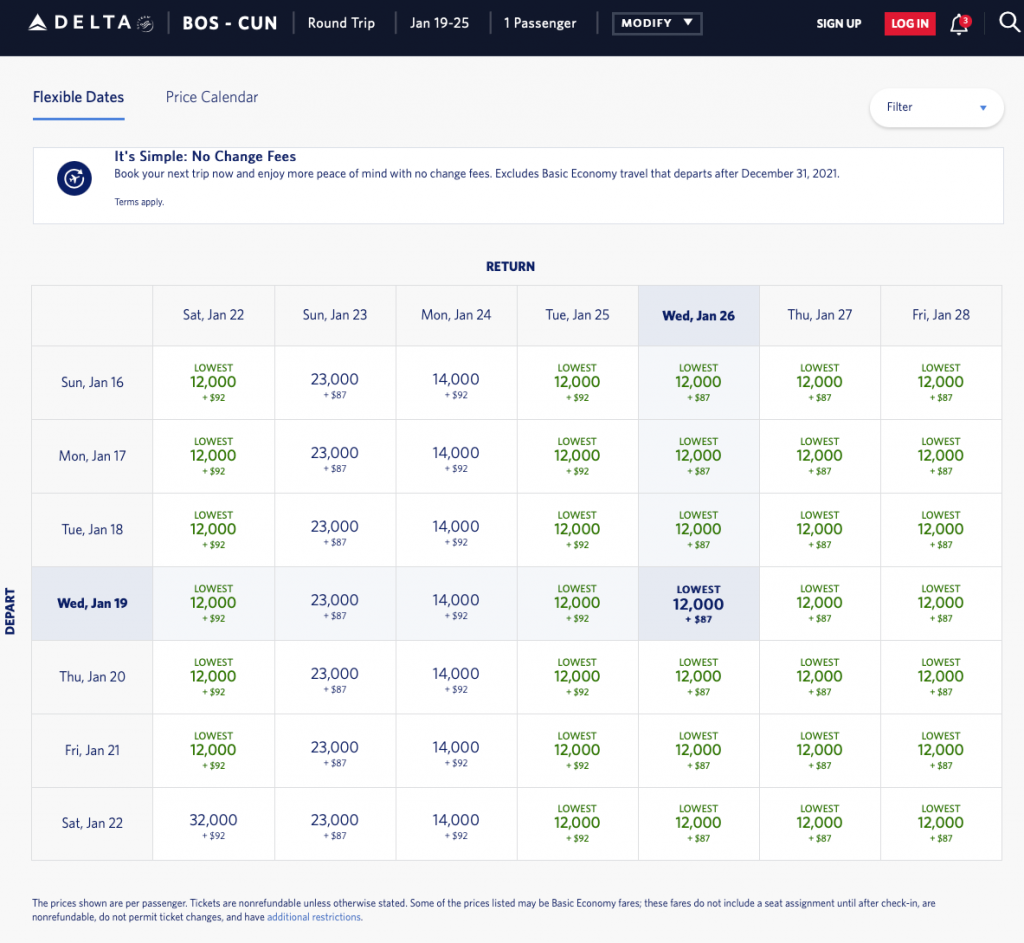Click the LOG IN button
1024x943 pixels.
coord(909,24)
